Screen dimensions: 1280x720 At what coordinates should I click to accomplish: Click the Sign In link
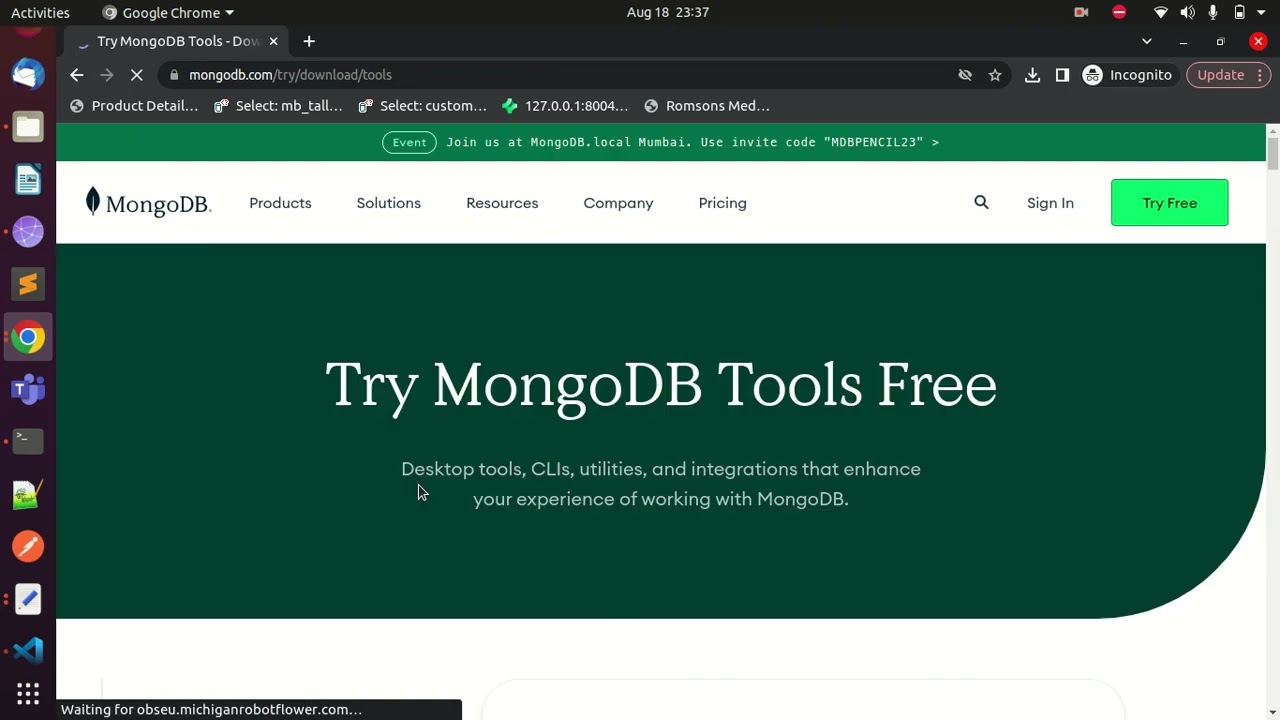(x=1050, y=203)
